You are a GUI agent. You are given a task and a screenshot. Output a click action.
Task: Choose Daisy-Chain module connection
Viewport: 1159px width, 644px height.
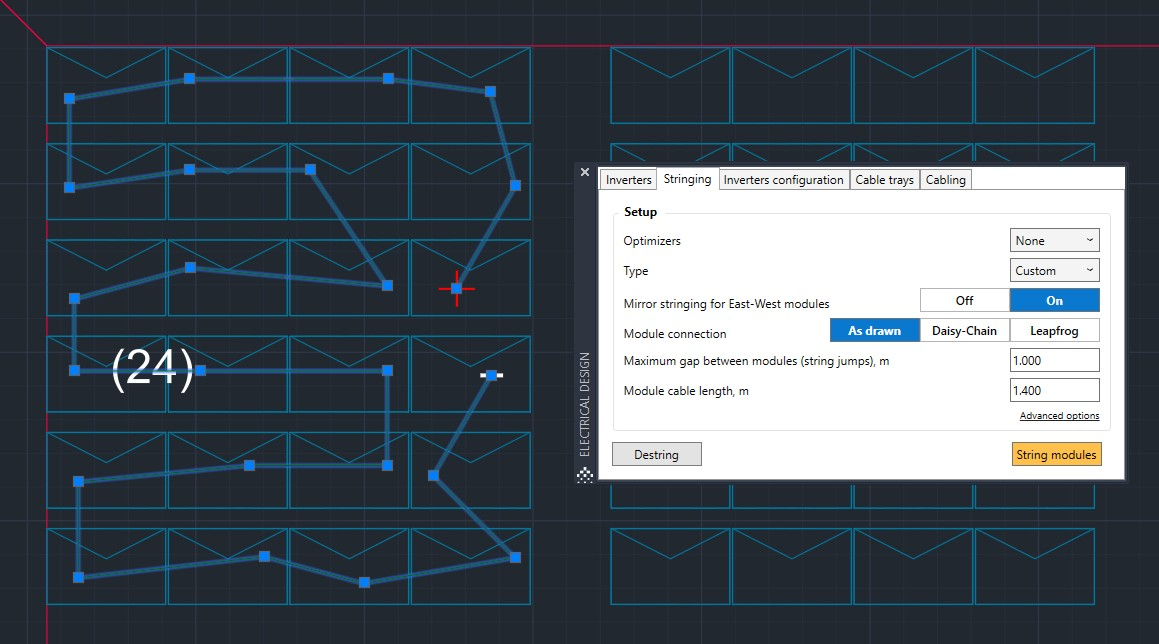(x=964, y=330)
